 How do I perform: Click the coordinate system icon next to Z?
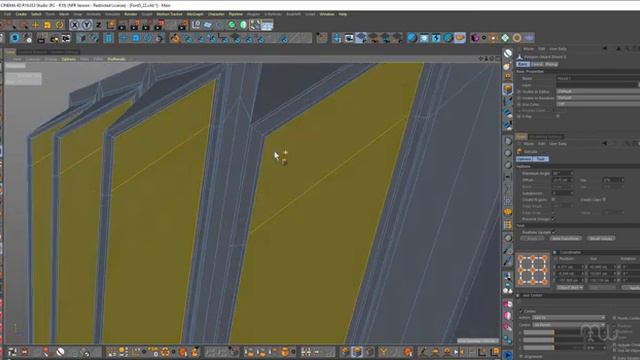pyautogui.click(x=111, y=25)
